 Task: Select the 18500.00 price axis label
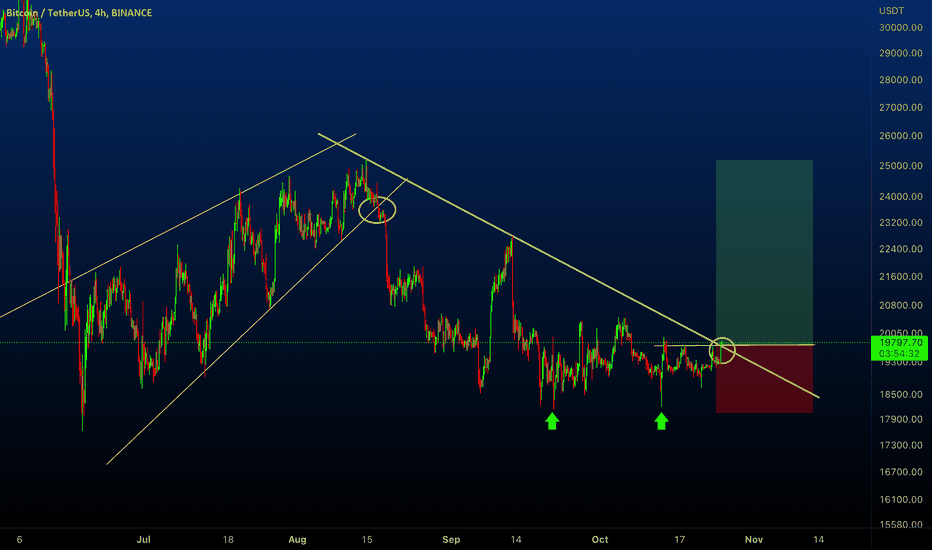(x=900, y=394)
